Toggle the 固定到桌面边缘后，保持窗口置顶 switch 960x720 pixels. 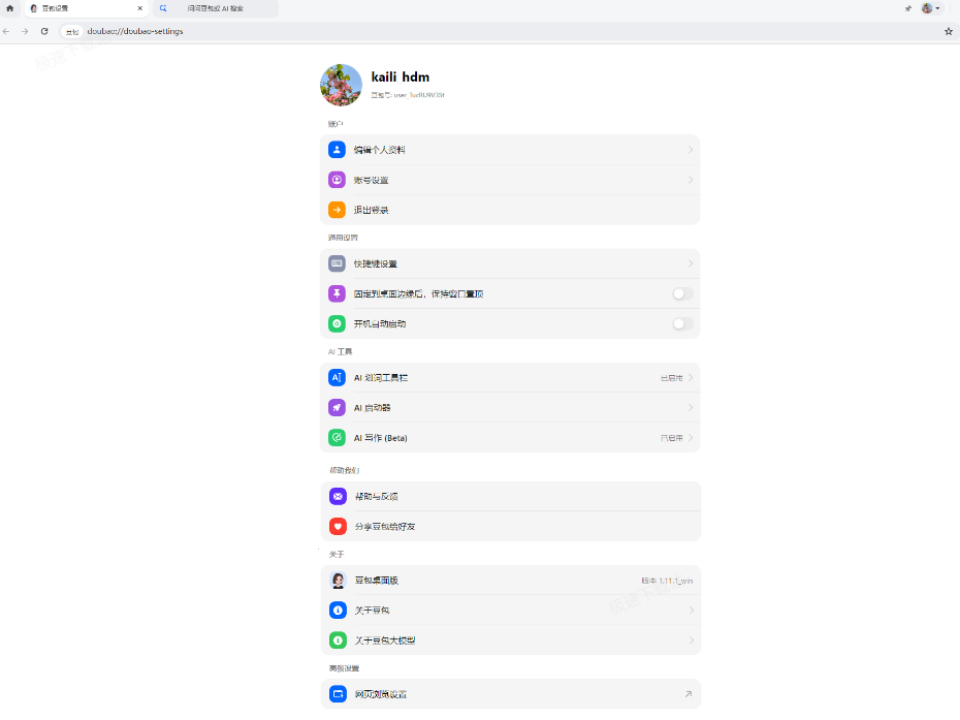coord(683,293)
